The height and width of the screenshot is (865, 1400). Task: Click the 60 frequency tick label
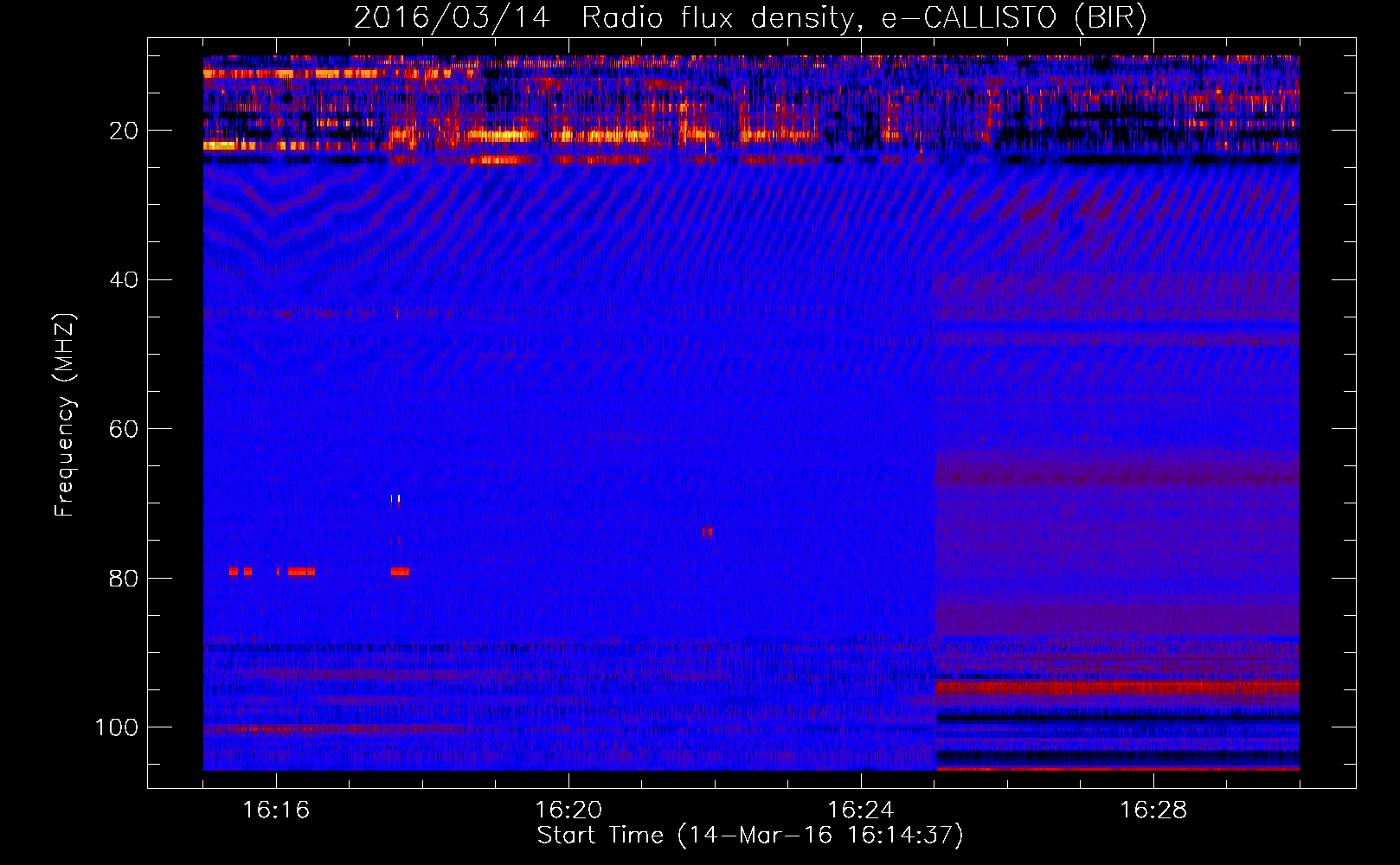coord(124,429)
